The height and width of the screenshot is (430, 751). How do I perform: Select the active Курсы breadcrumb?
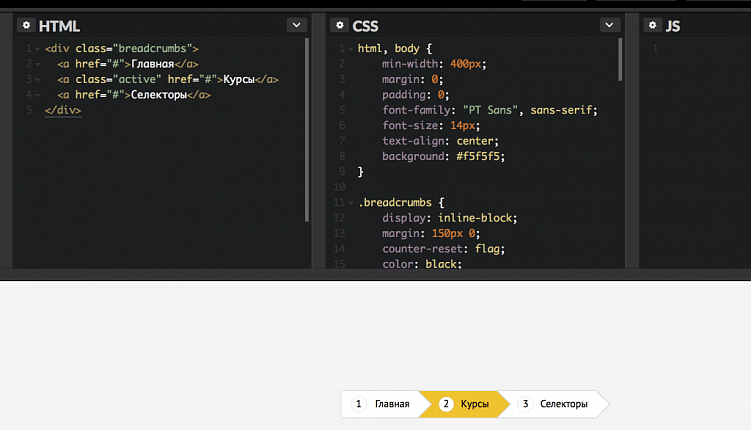coord(474,405)
